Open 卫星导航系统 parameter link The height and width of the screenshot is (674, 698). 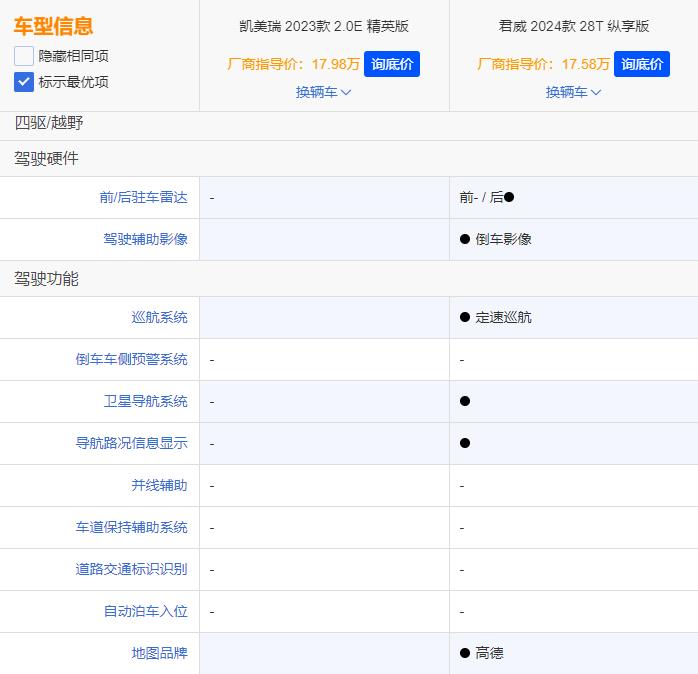point(146,401)
